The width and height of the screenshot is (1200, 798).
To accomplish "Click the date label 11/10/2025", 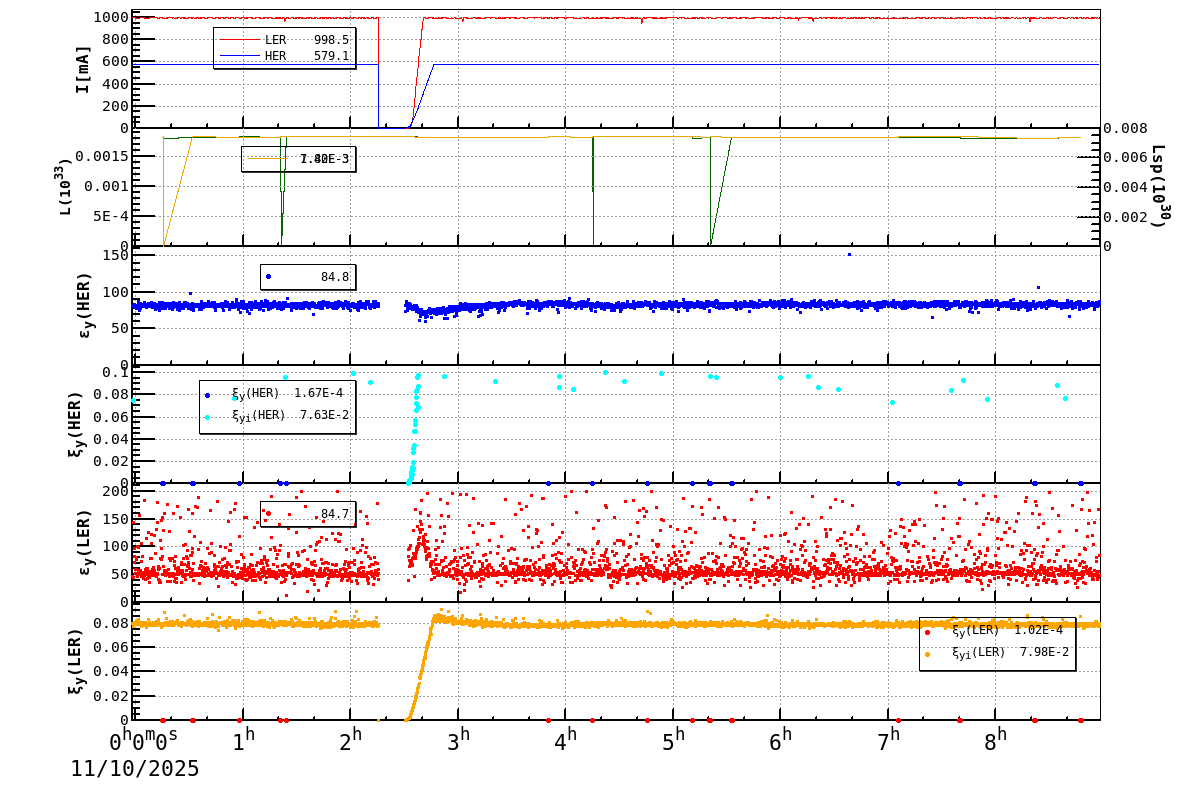I will 135,771.
